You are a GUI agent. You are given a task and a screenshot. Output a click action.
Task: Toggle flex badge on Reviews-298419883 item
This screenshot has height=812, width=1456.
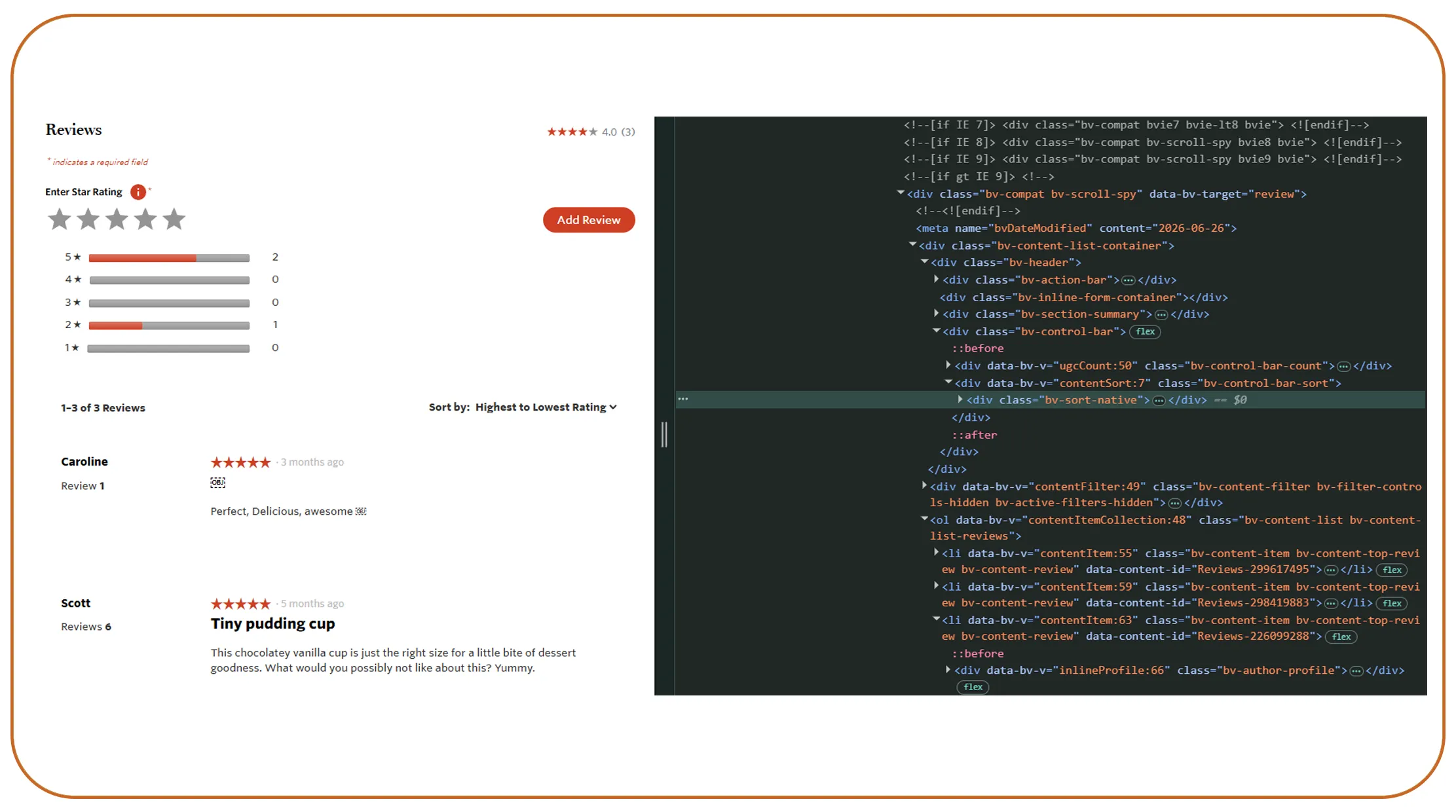[x=1392, y=604]
